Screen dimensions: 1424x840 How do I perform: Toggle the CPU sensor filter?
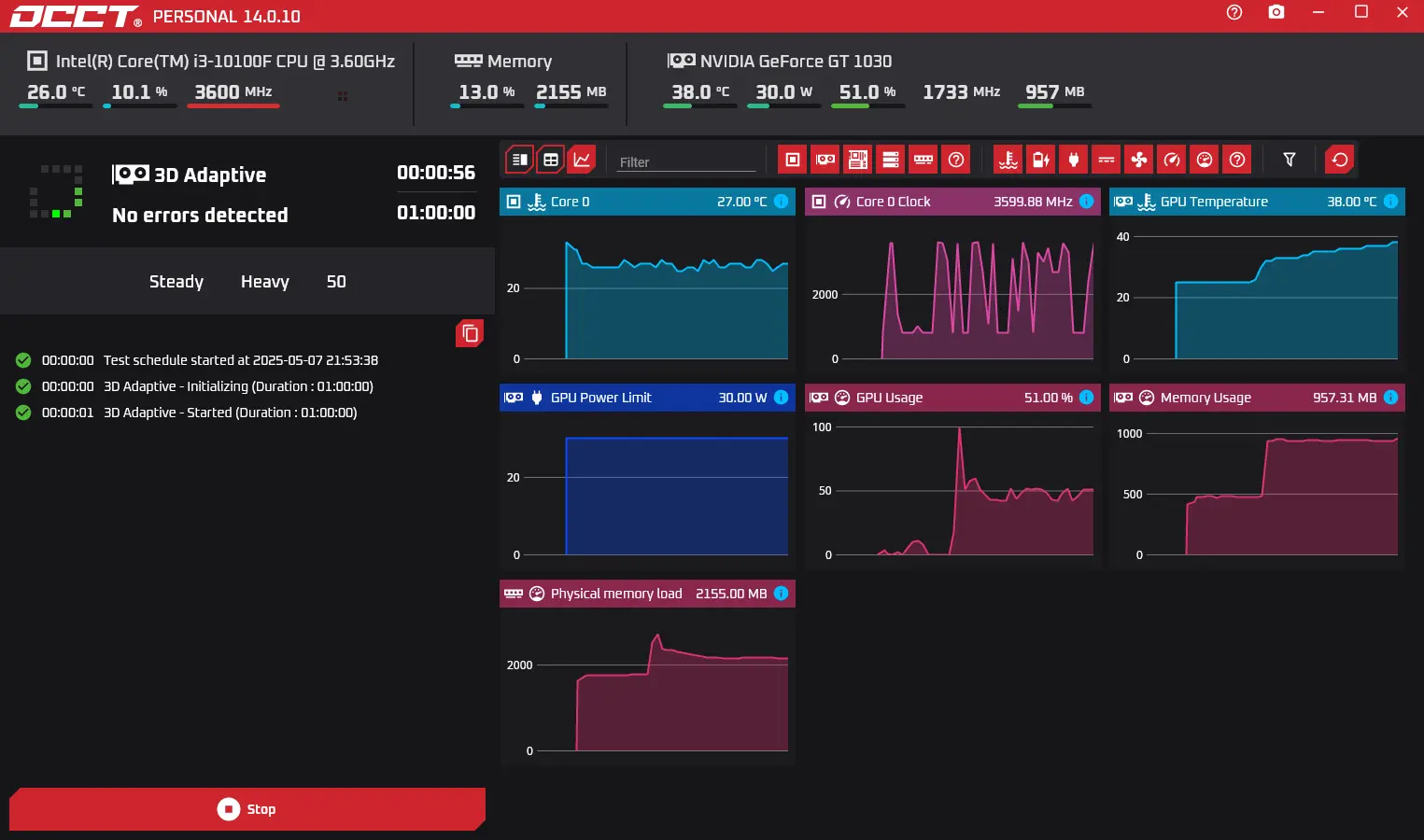click(x=792, y=160)
